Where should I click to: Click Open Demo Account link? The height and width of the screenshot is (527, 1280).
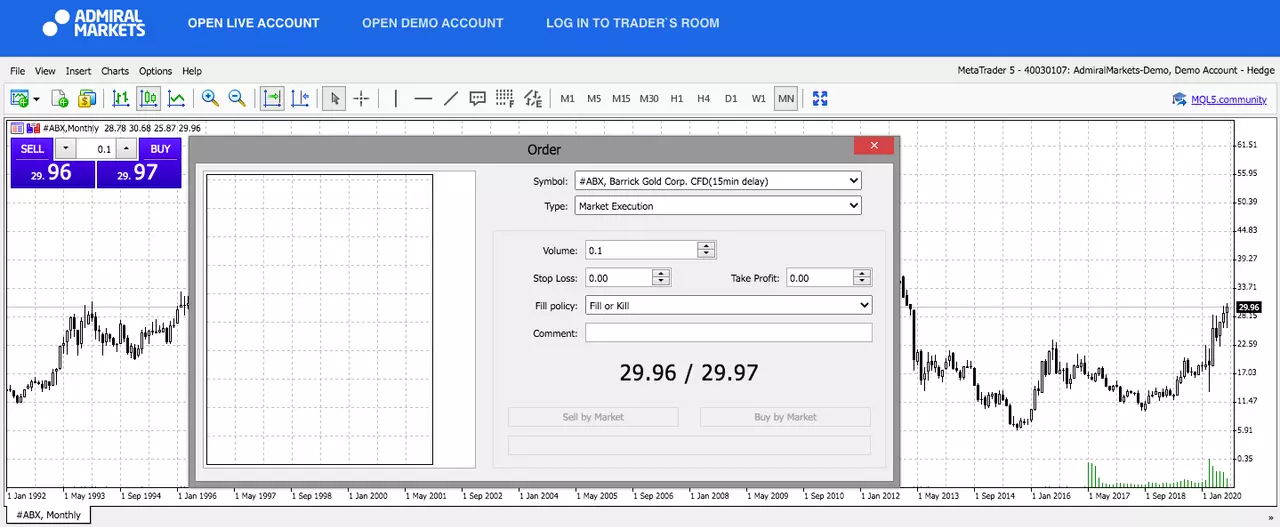tap(433, 23)
